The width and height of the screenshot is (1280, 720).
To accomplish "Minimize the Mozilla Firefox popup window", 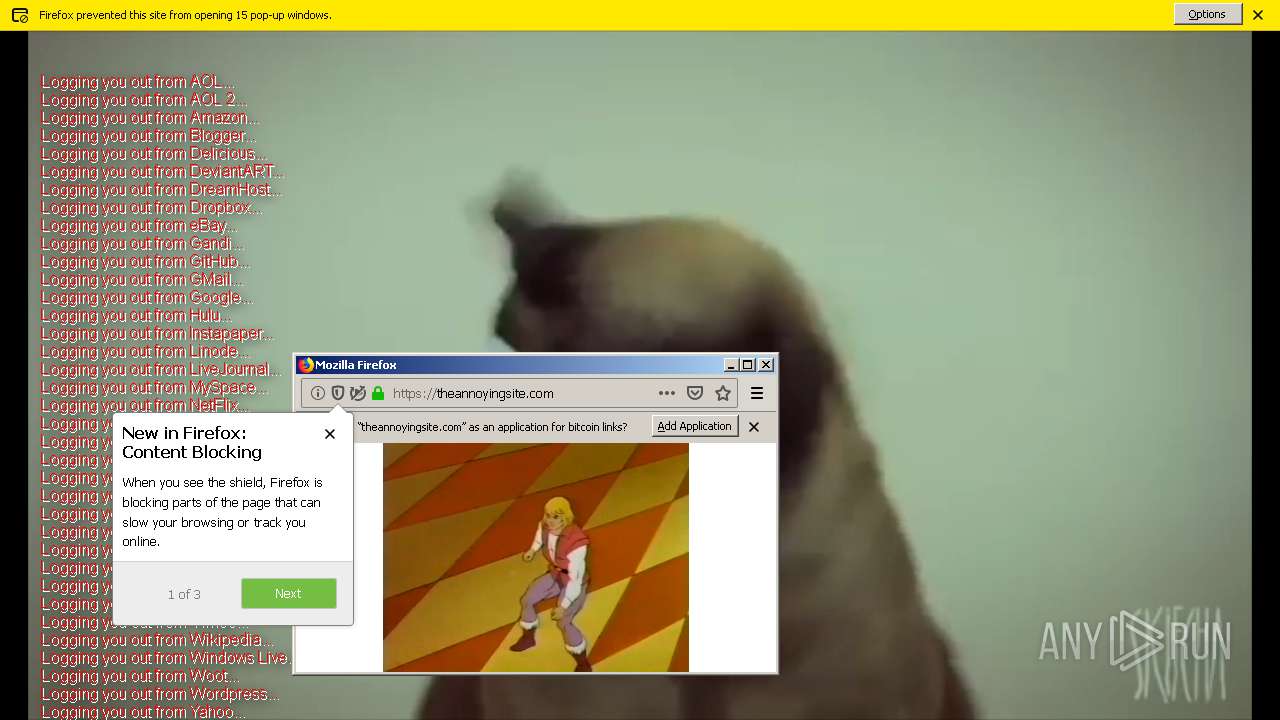I will [x=731, y=365].
